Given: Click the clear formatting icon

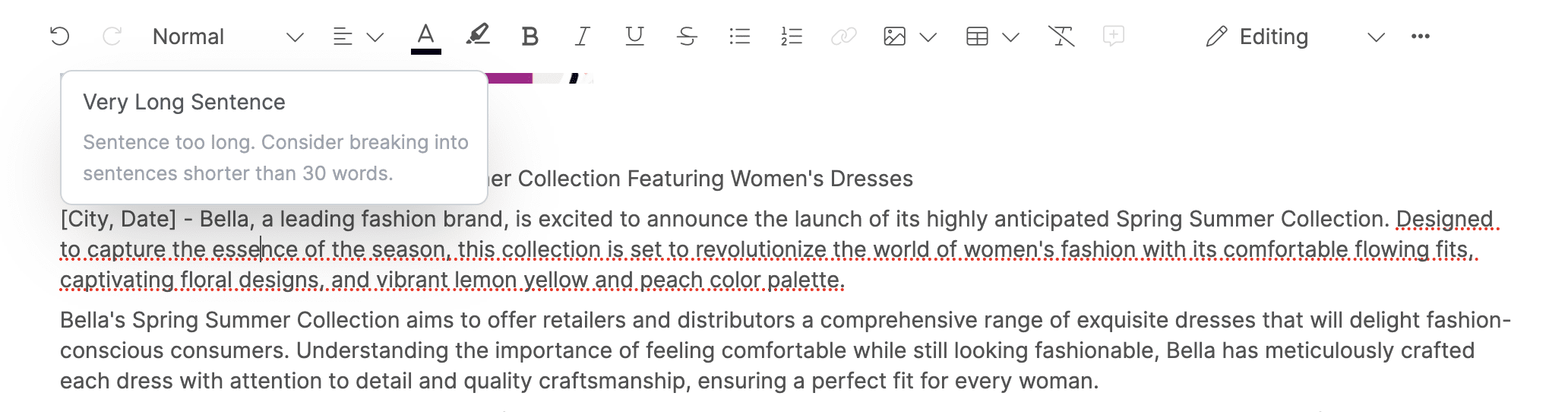Looking at the screenshot, I should click(1061, 36).
